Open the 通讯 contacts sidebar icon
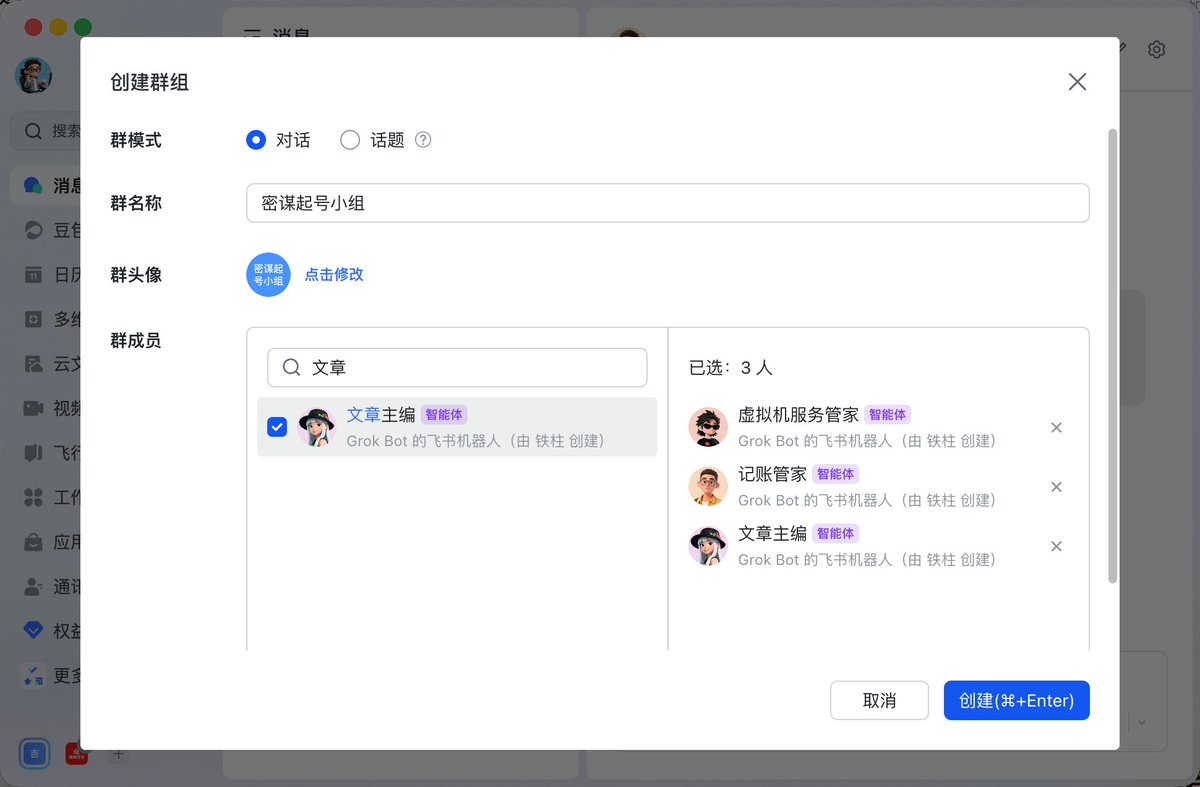The image size is (1200, 787). tap(33, 586)
